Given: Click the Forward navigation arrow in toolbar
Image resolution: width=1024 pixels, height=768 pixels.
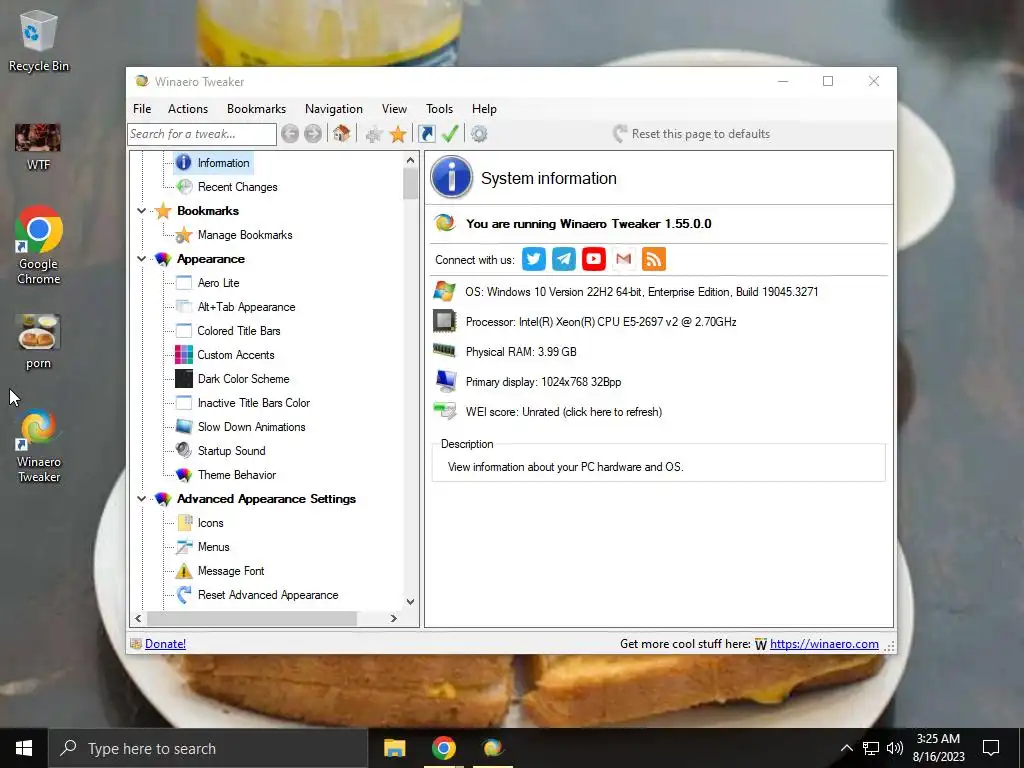Looking at the screenshot, I should pyautogui.click(x=313, y=134).
